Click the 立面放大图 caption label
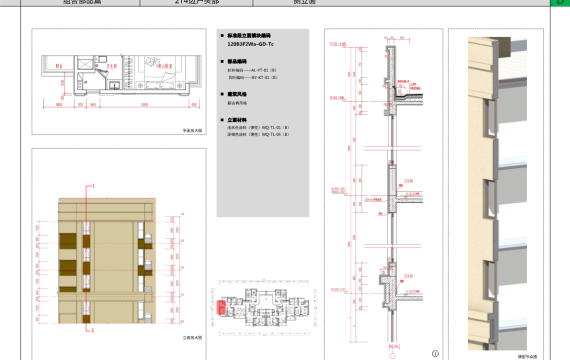Screen dimensions: 570x360 (192, 338)
